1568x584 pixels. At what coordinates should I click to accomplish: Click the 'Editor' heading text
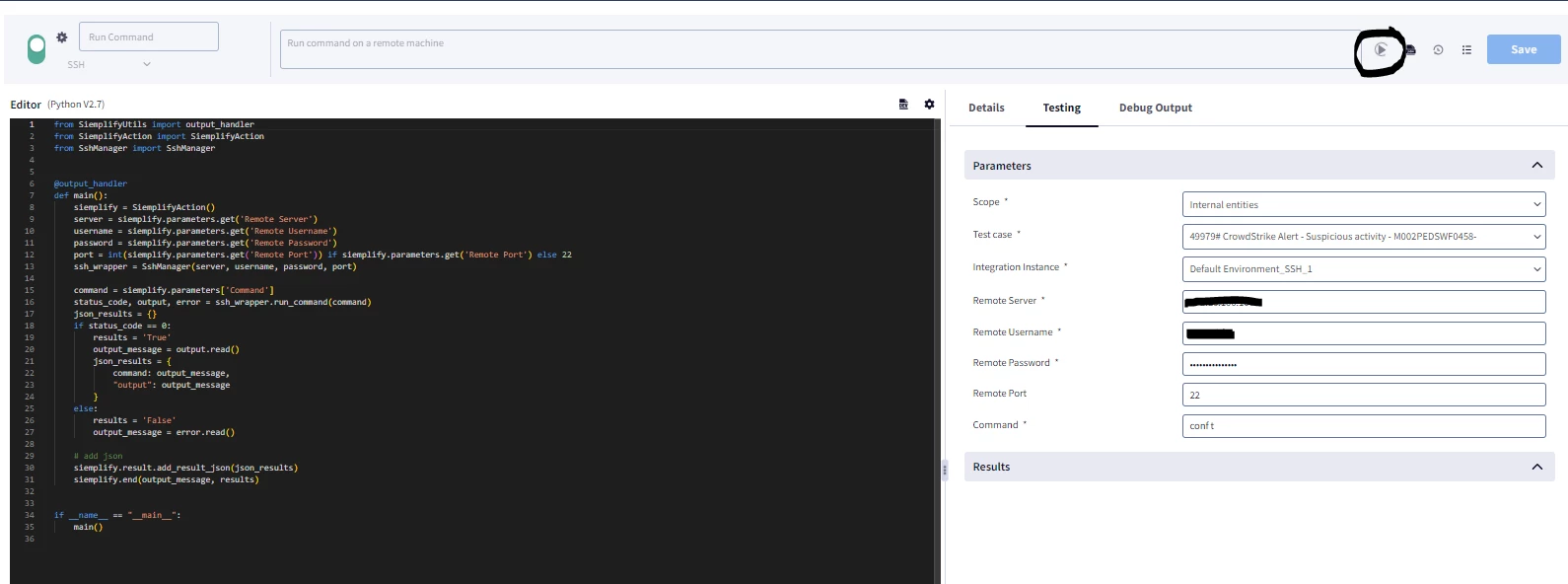(26, 105)
